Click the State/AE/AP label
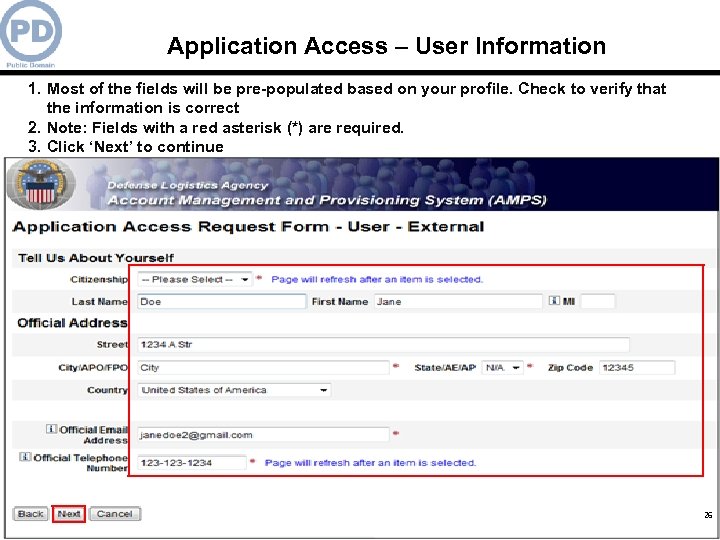720x540 pixels. click(x=445, y=368)
